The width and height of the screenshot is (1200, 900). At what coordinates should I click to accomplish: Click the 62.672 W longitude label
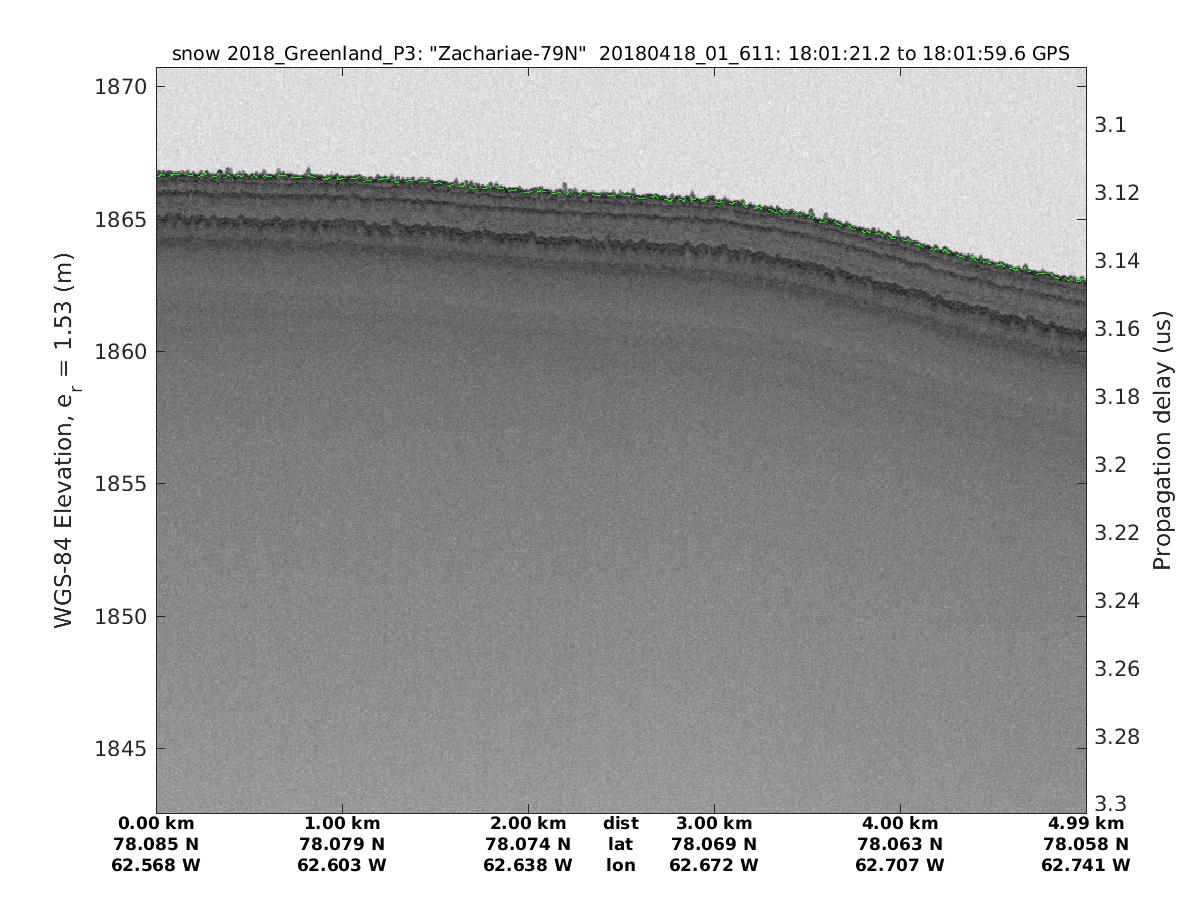(x=714, y=865)
